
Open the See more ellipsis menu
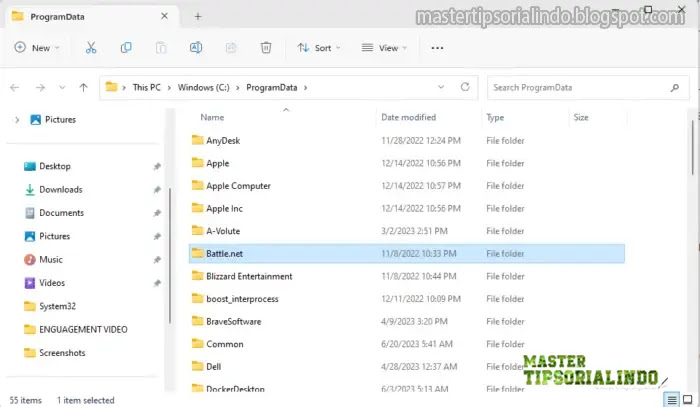point(438,48)
